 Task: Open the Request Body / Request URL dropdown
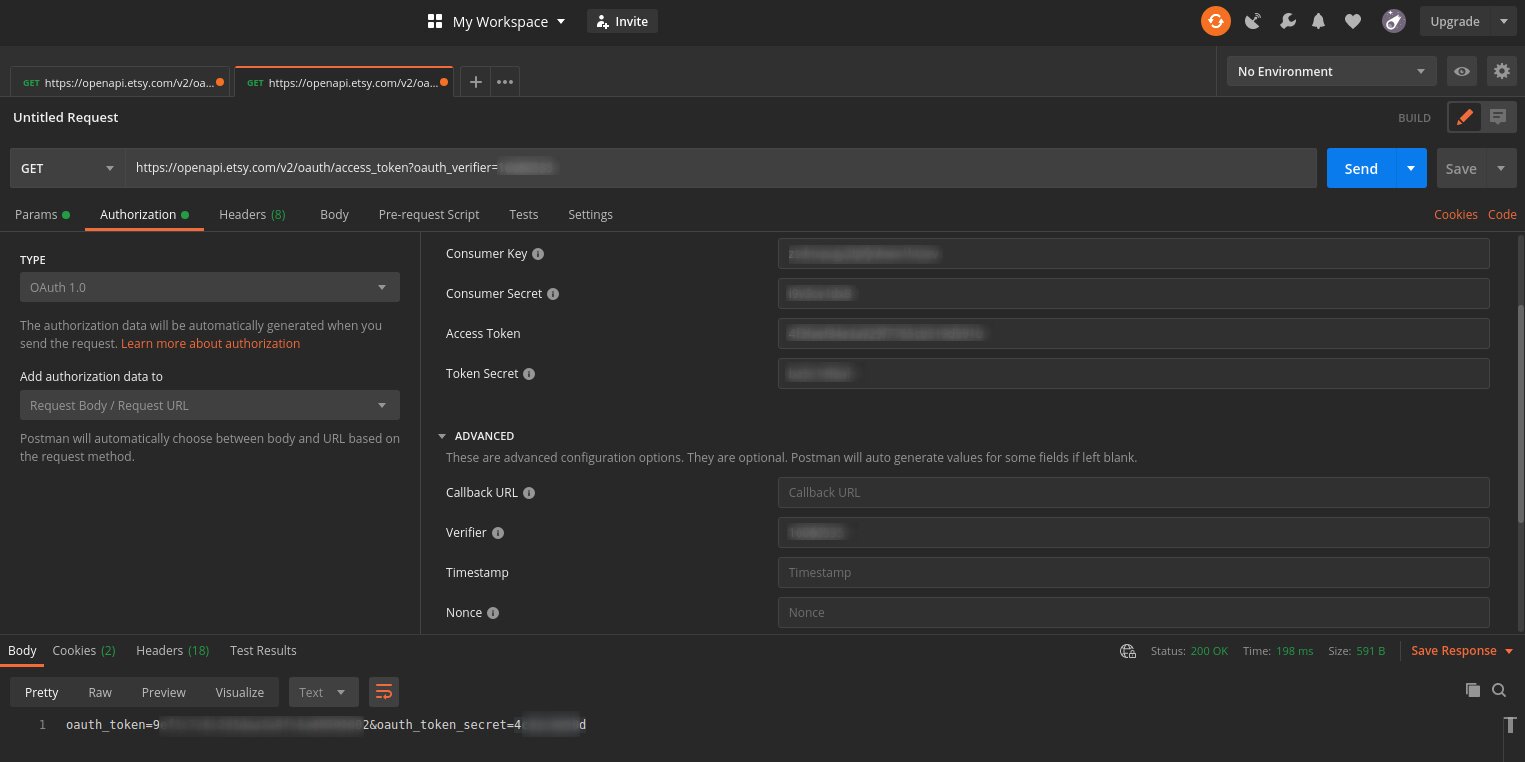point(209,405)
